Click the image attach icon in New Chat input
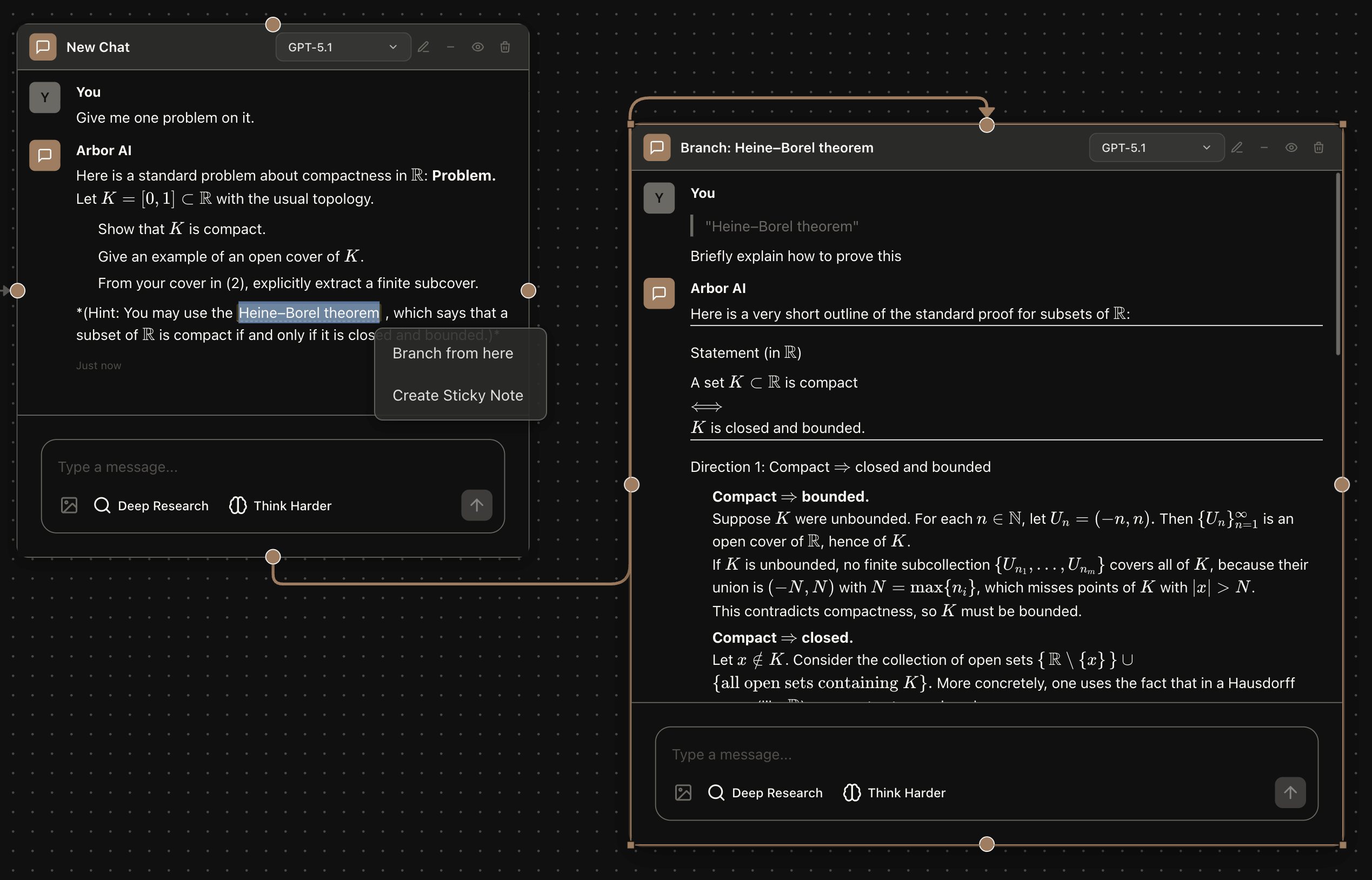Image resolution: width=1372 pixels, height=880 pixels. 69,505
